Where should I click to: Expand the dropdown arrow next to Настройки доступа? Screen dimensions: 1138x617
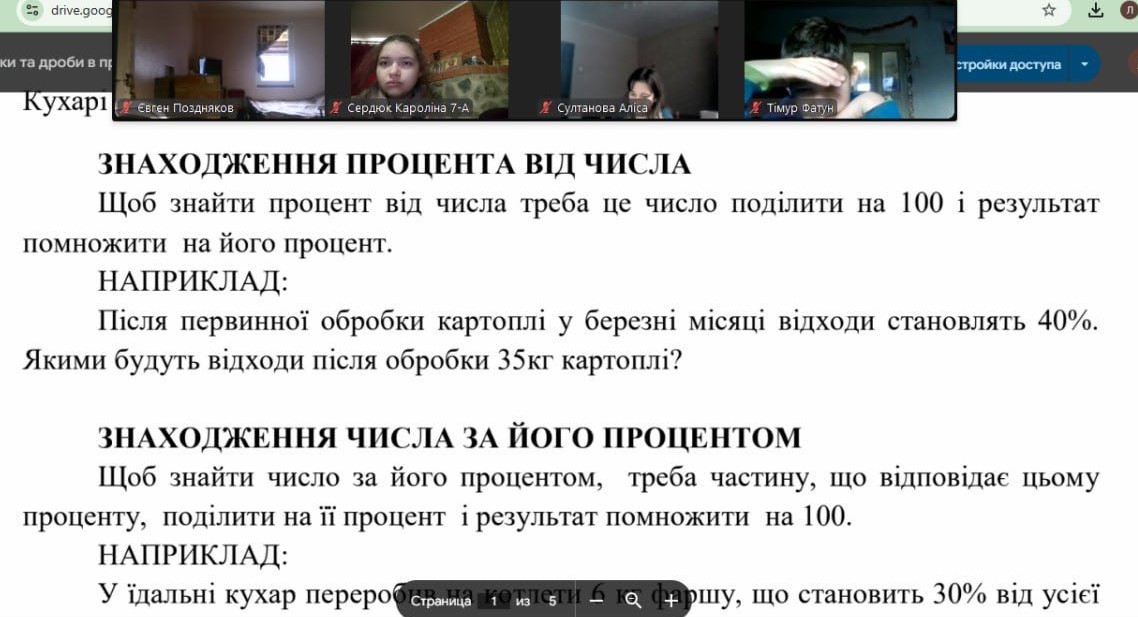[x=1084, y=65]
